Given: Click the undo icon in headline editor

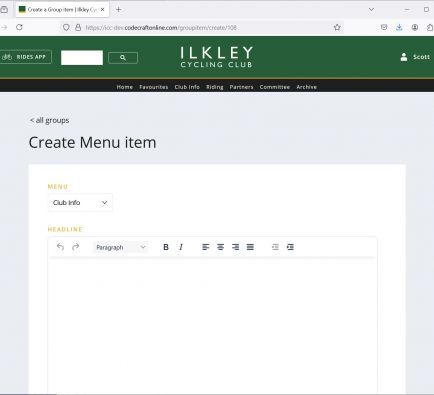Looking at the screenshot, I should click(60, 247).
